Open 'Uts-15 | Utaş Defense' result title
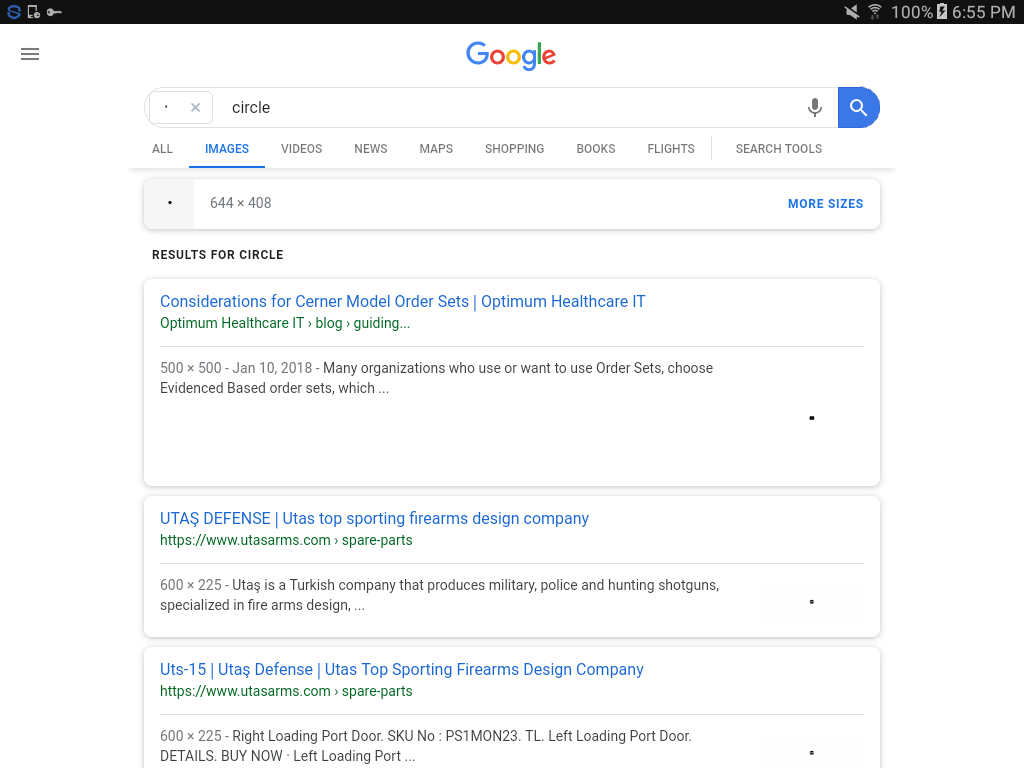 point(402,669)
